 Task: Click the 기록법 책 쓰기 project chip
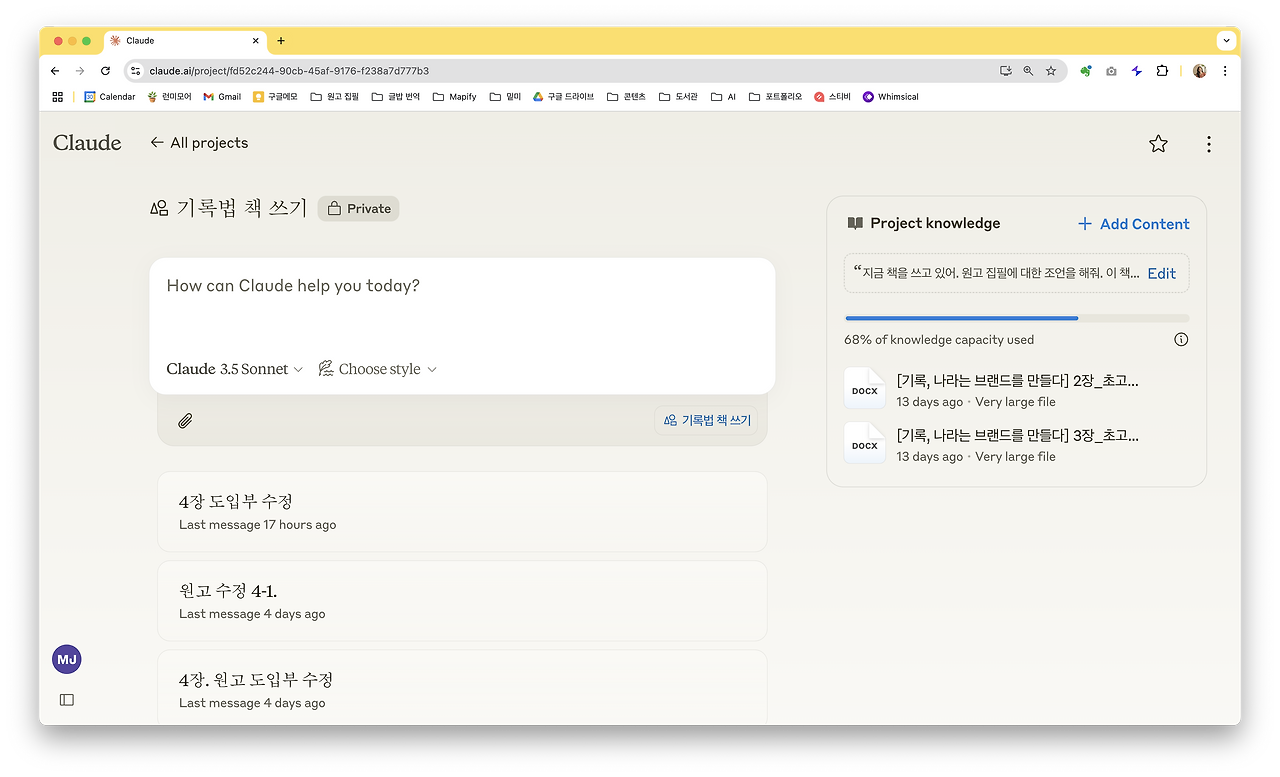pyautogui.click(x=707, y=420)
